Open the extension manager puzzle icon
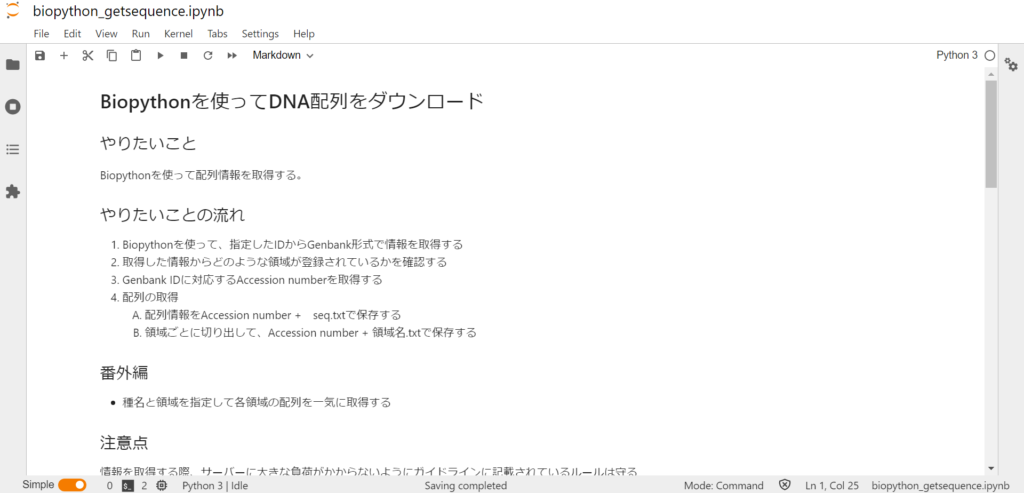The height and width of the screenshot is (493, 1024). tap(13, 191)
